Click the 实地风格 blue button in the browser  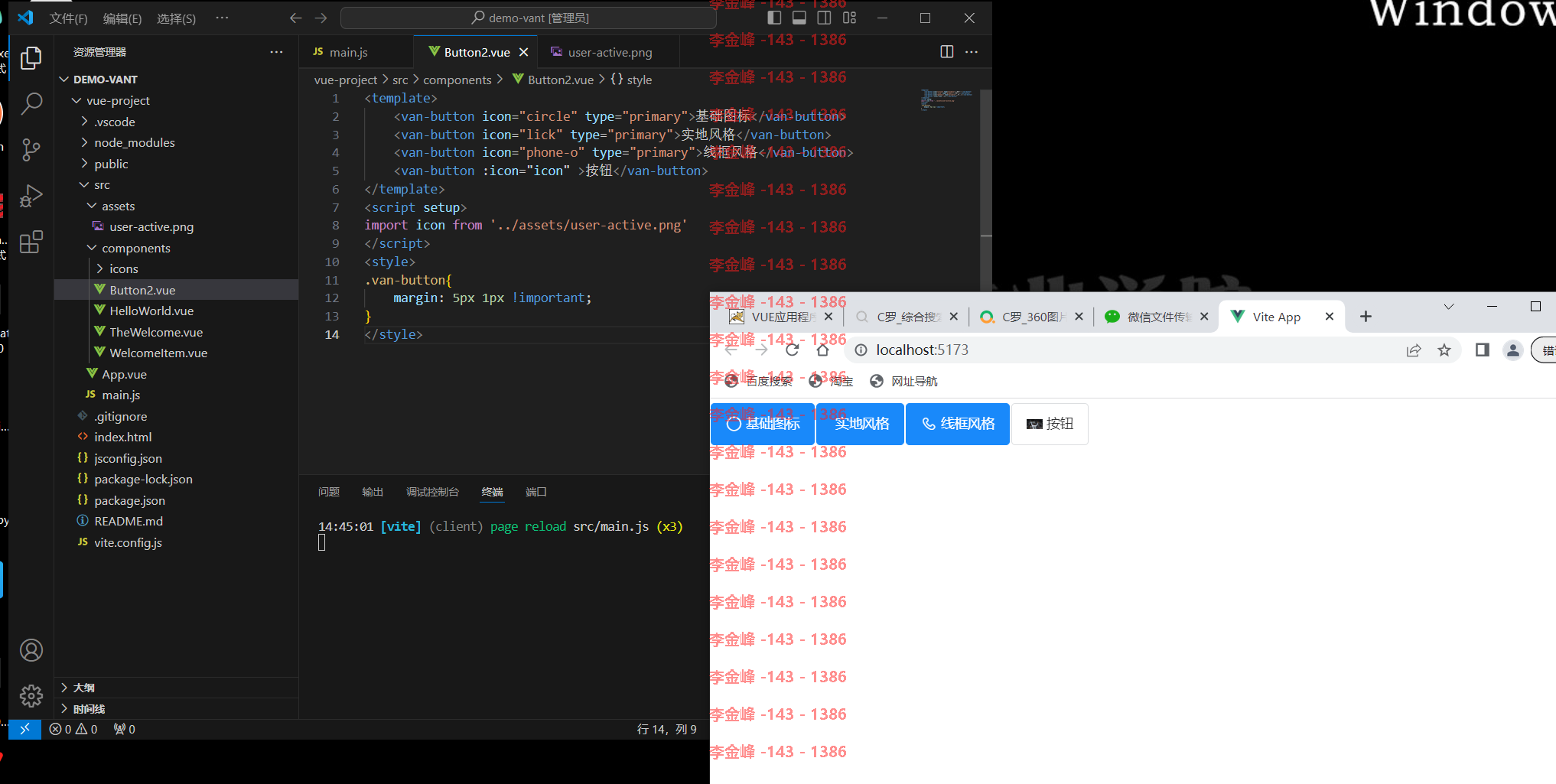861,424
